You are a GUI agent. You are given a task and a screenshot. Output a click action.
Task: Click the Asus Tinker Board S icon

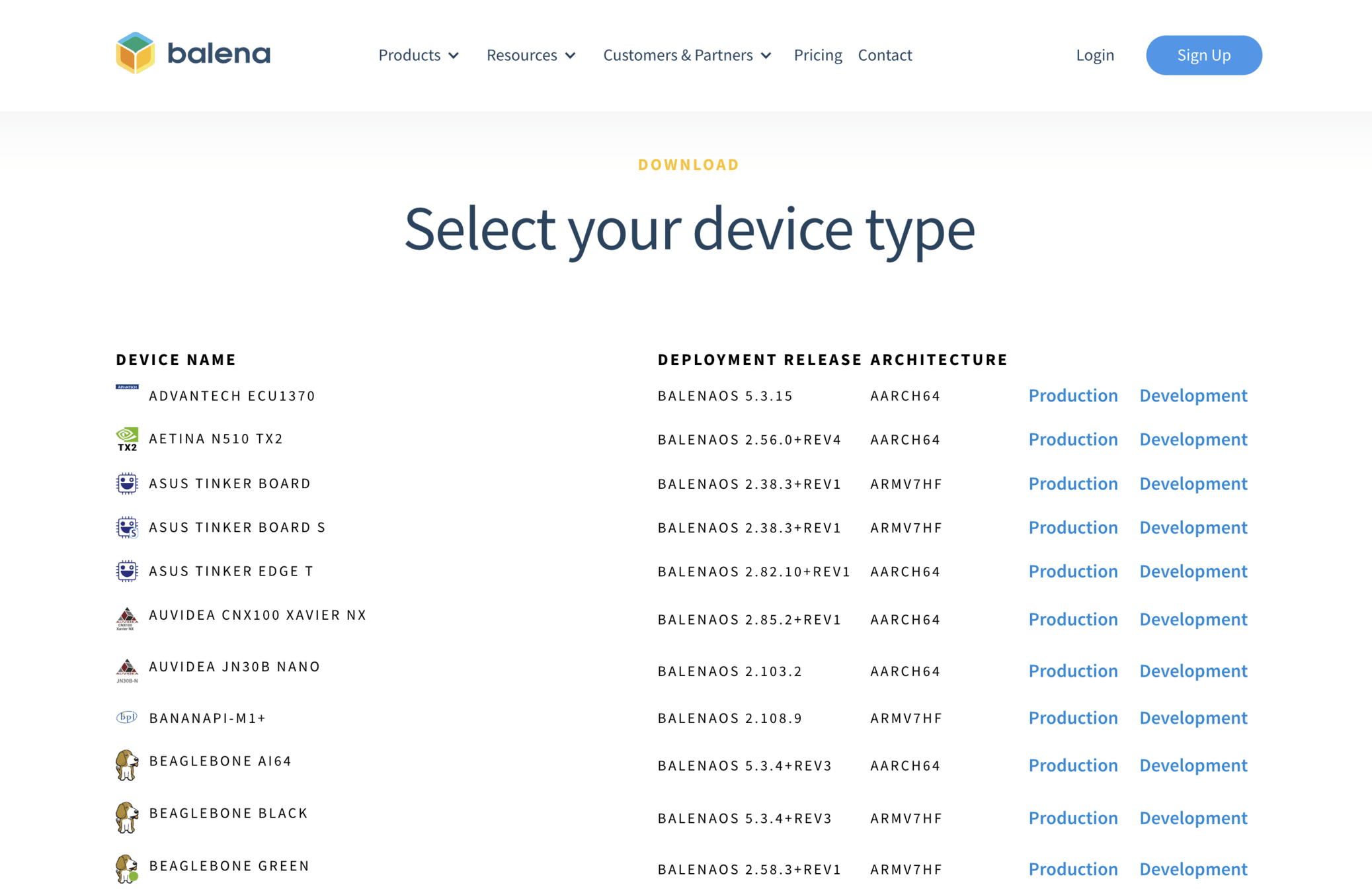point(127,527)
